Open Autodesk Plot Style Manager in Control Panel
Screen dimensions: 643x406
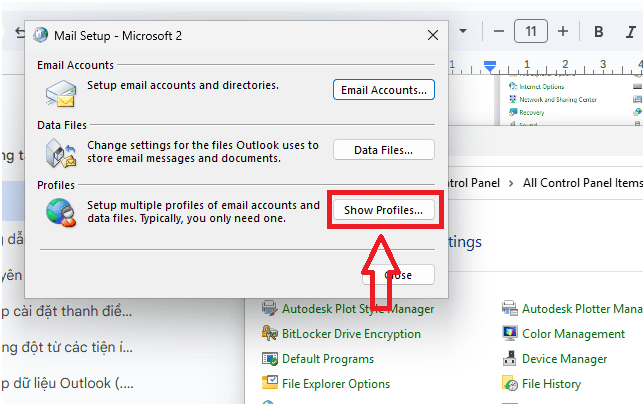pos(358,308)
